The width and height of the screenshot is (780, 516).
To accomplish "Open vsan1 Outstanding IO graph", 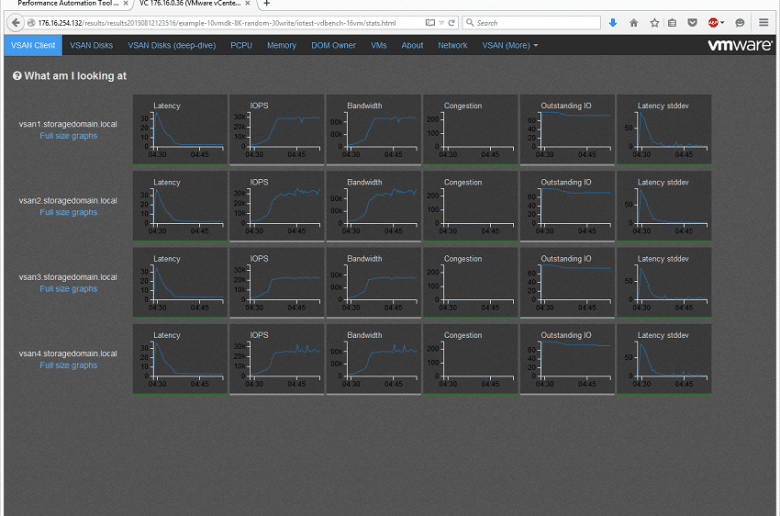I will (x=567, y=129).
